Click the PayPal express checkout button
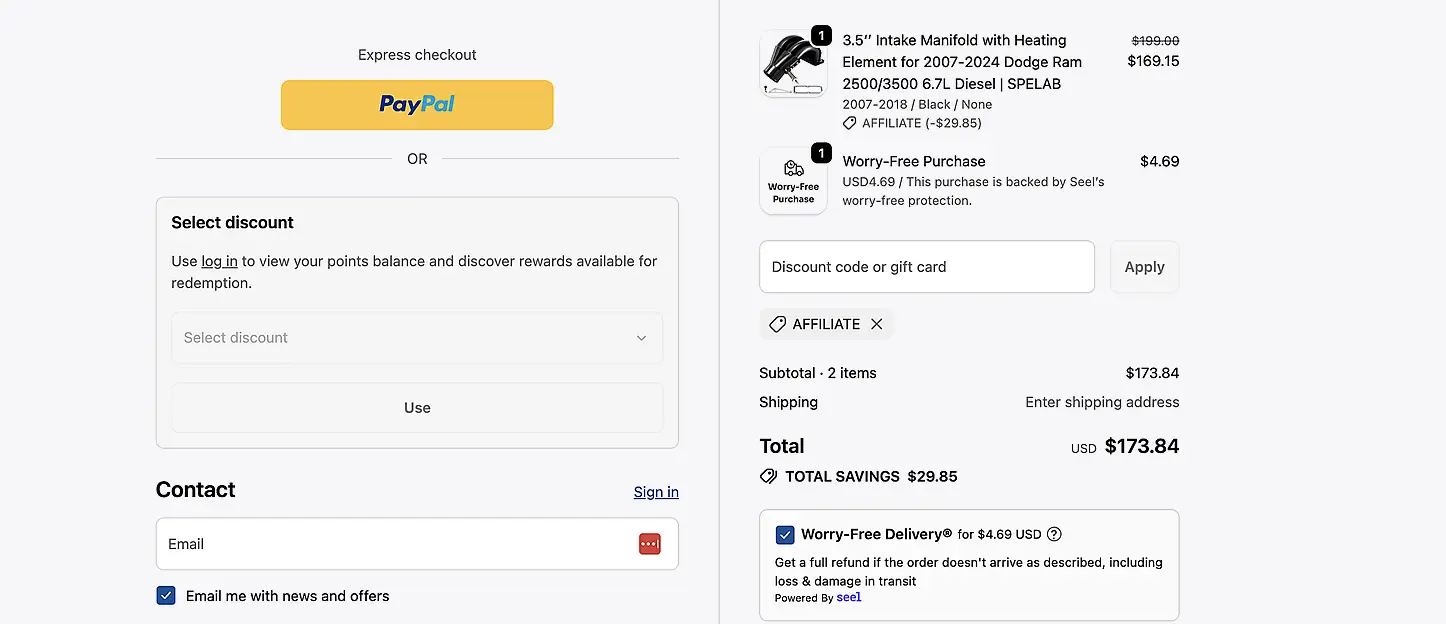The width and height of the screenshot is (1446, 624). (x=417, y=104)
